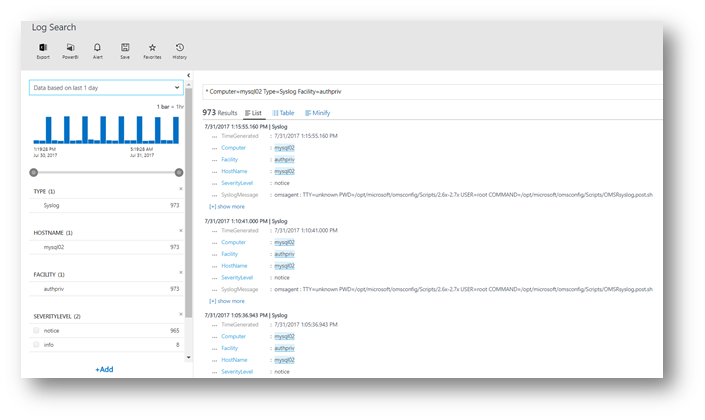The width and height of the screenshot is (705, 420).
Task: Open ellipsis menu beside TimeGenerated in first record
Action: pyautogui.click(x=214, y=136)
